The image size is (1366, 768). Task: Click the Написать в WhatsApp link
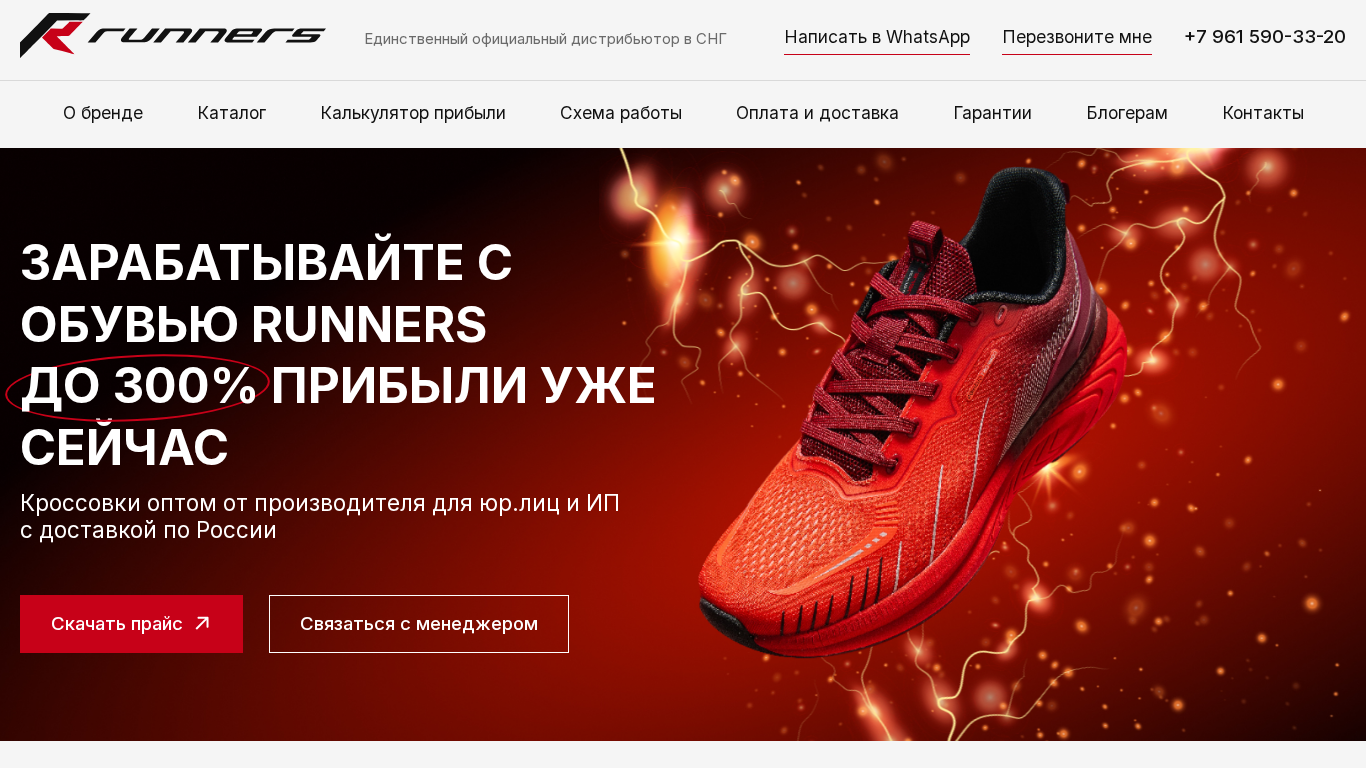pos(877,38)
